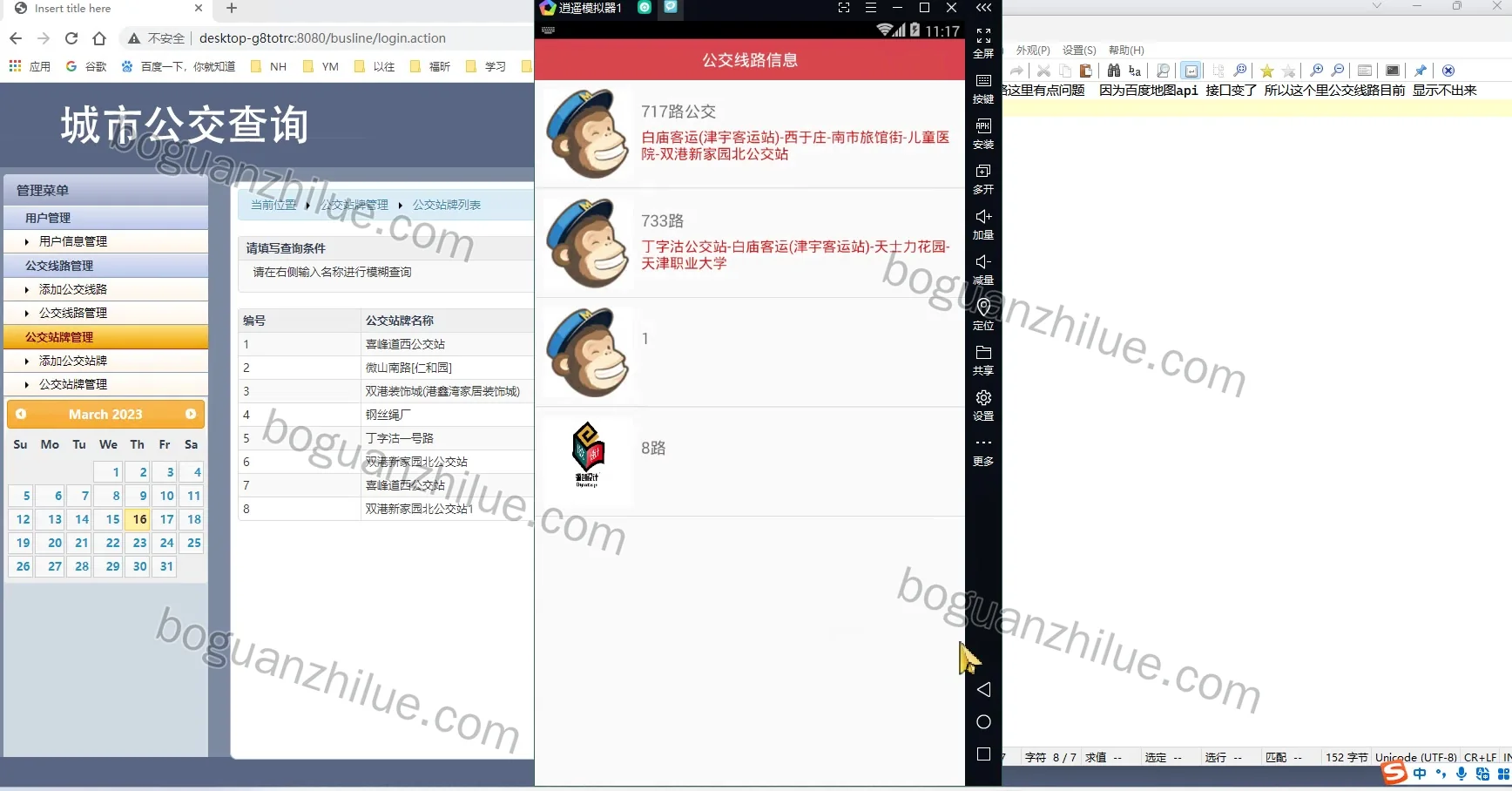This screenshot has width=1512, height=791.
Task: Open 公交线路管理 link under routes
Action: [73, 313]
